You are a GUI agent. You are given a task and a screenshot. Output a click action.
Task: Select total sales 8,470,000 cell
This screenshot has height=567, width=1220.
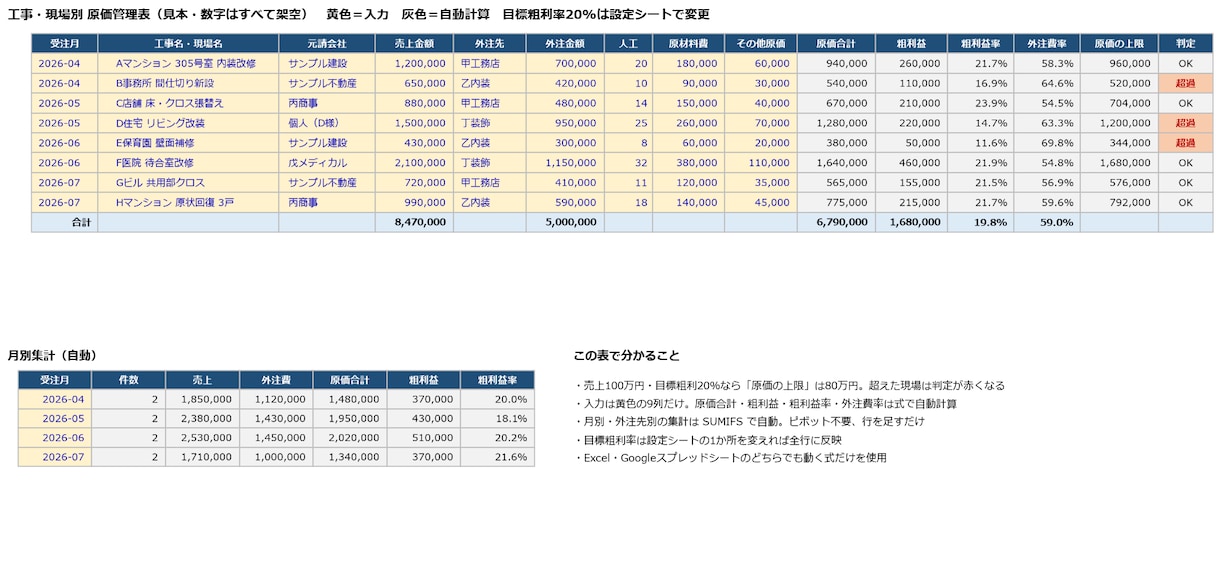tap(414, 223)
